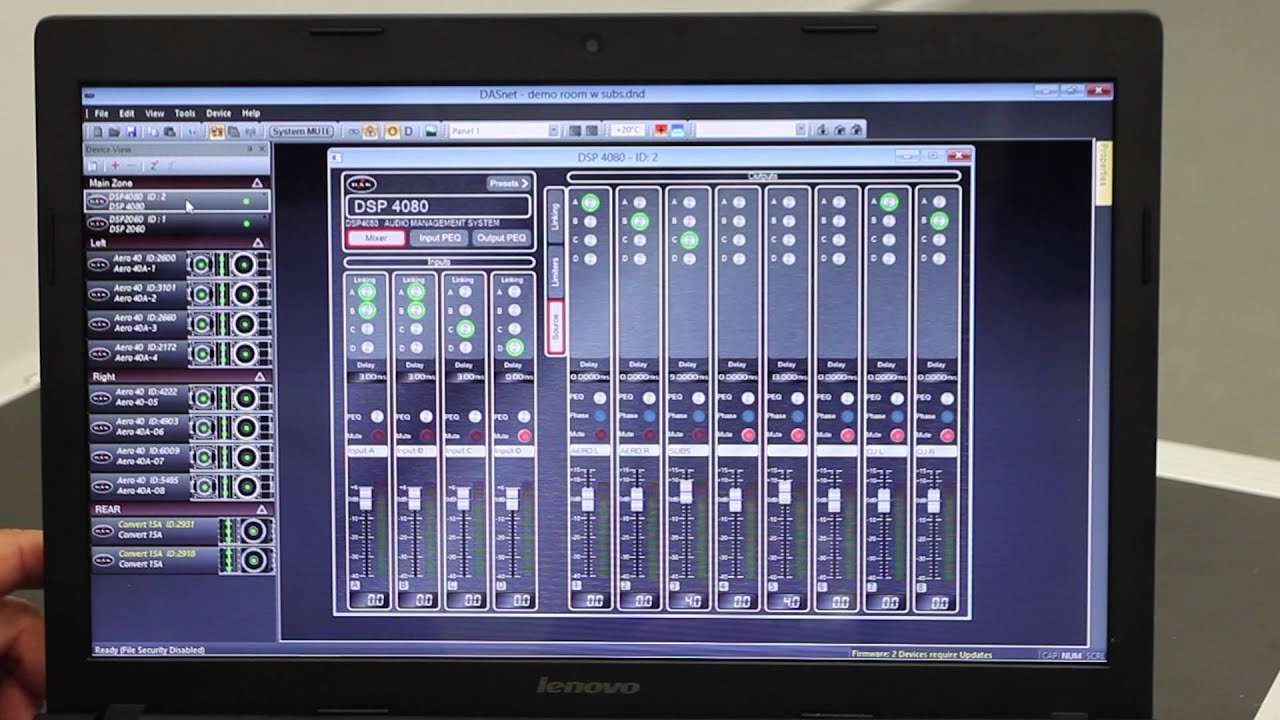The width and height of the screenshot is (1280, 720).
Task: Click the Open folder toolbar icon
Action: (x=115, y=131)
